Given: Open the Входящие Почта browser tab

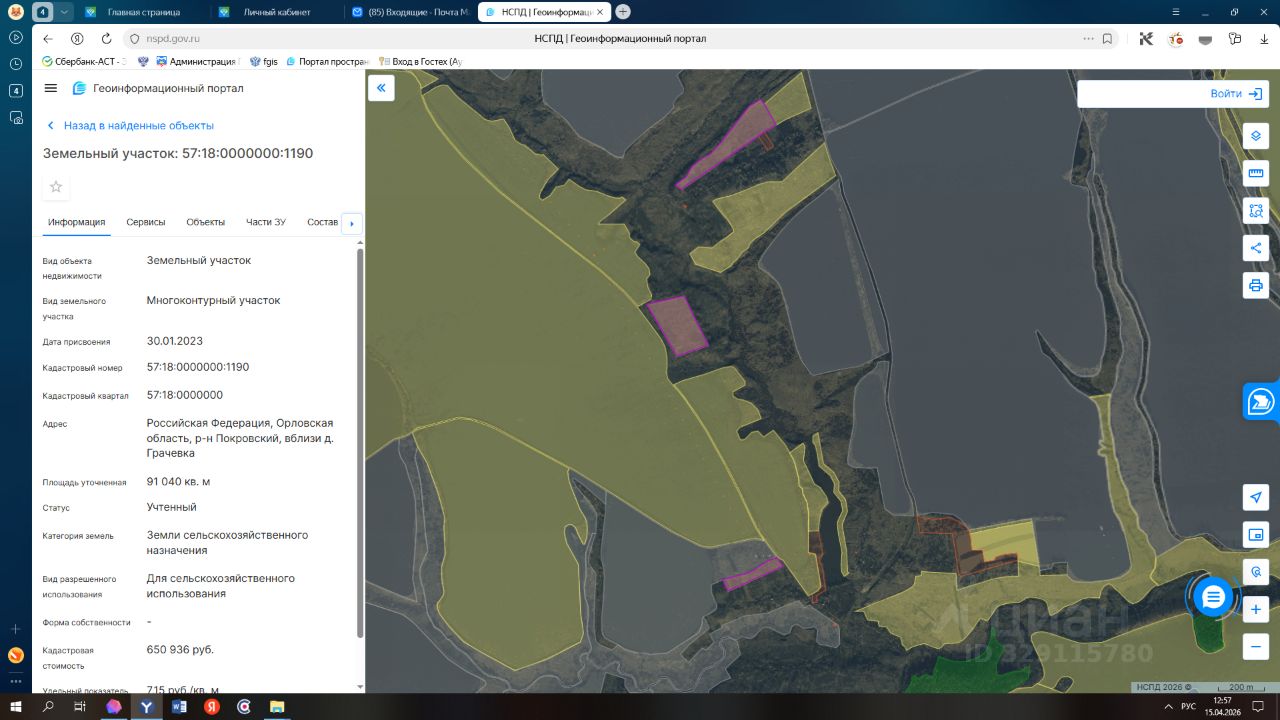Looking at the screenshot, I should pos(410,12).
